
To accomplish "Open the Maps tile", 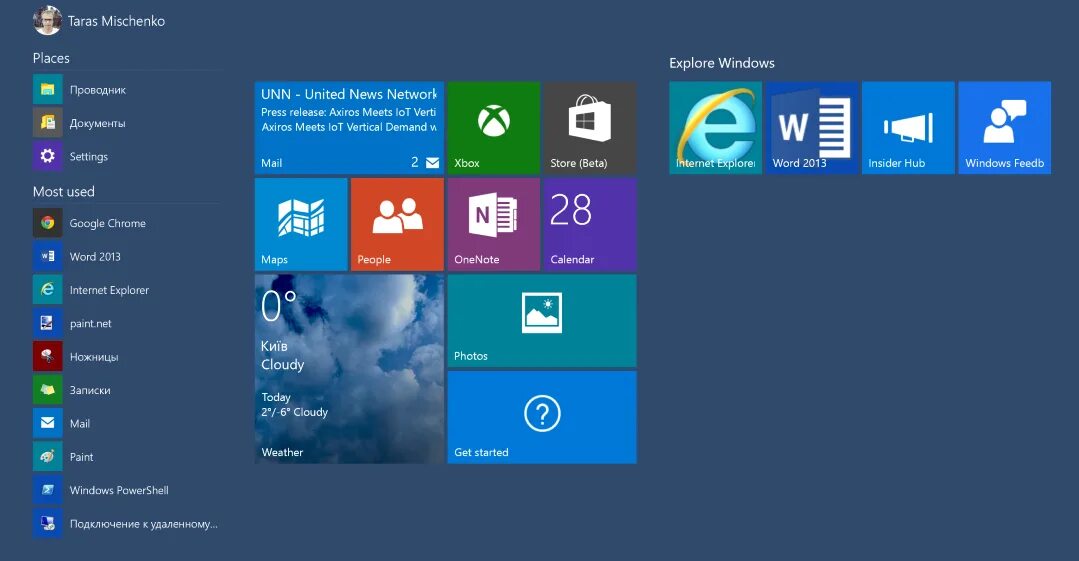I will (x=301, y=224).
